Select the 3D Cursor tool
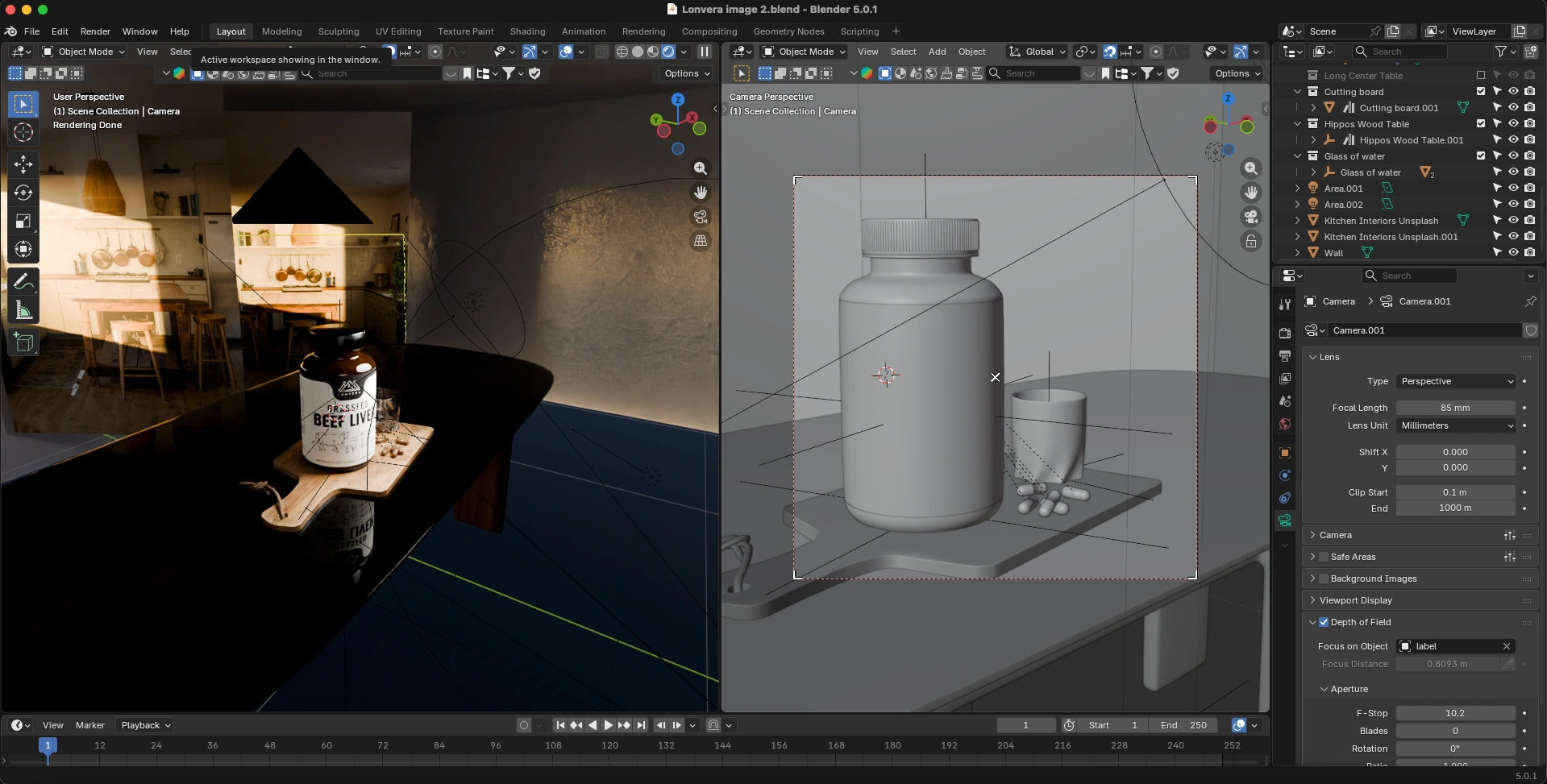 (23, 132)
